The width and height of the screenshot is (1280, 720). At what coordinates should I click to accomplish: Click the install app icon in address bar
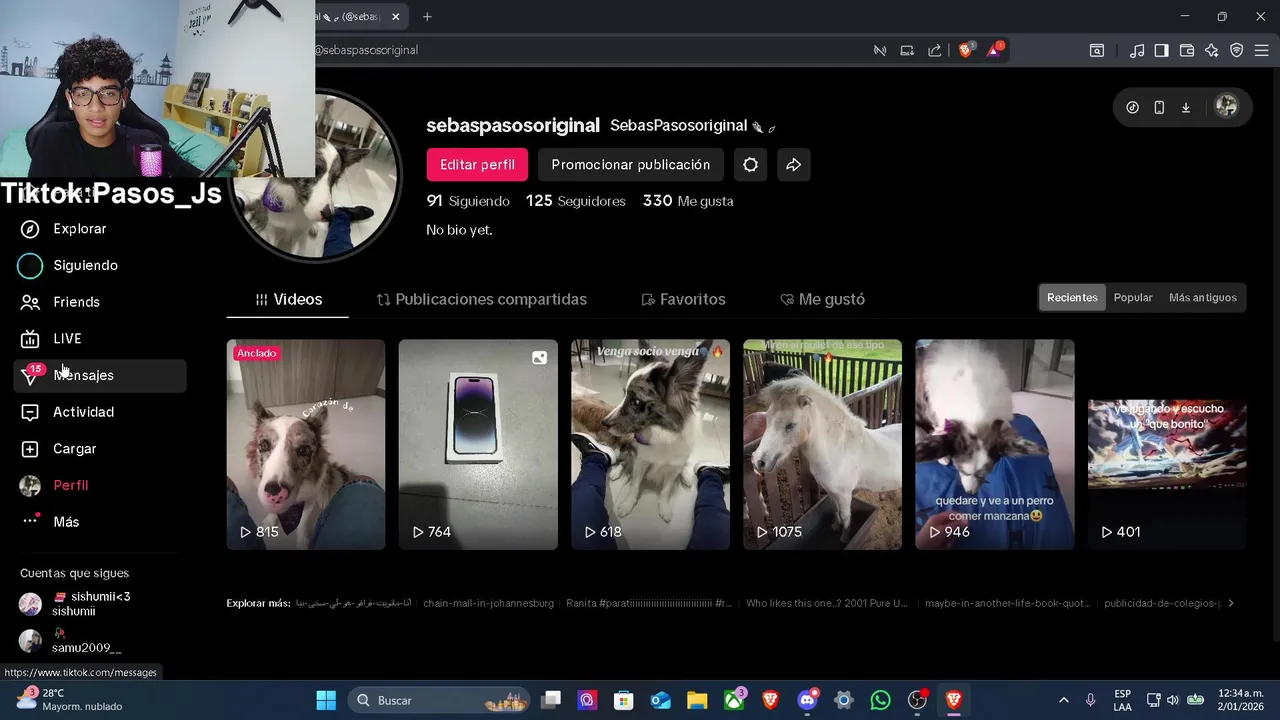(907, 50)
